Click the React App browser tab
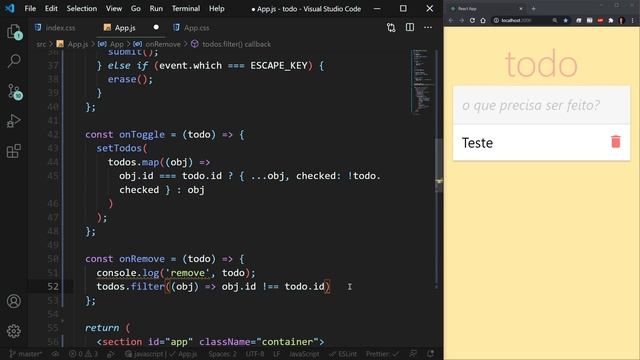The width and height of the screenshot is (640, 360). pos(486,8)
